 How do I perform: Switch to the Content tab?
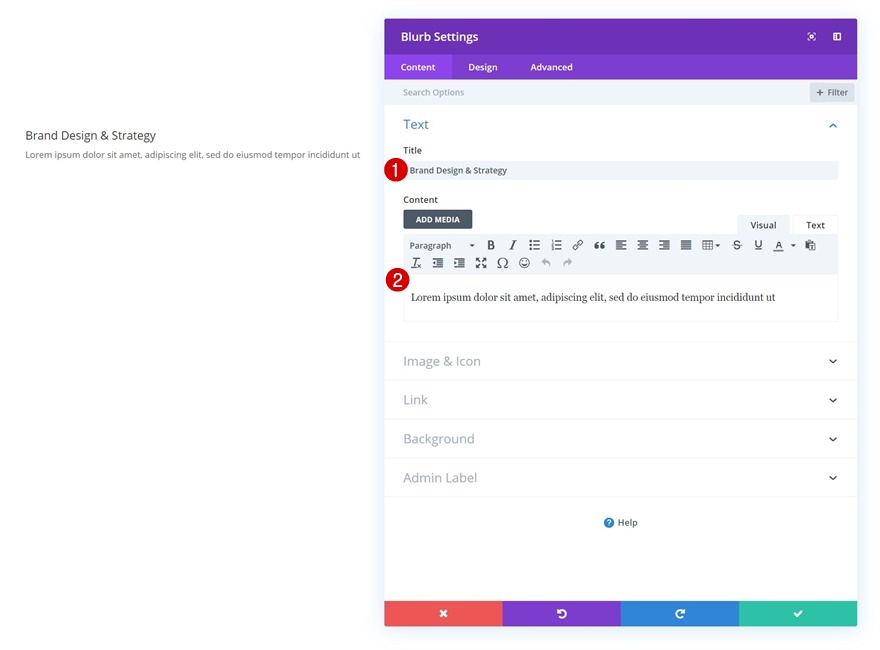(x=418, y=67)
